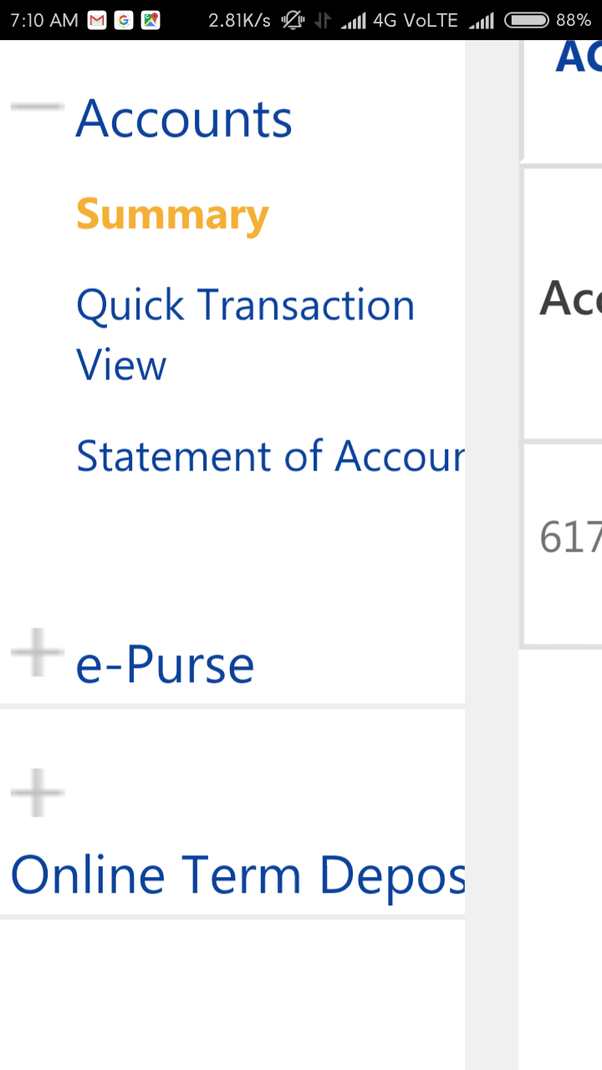Tap the 7:10 AM clock

point(44,20)
